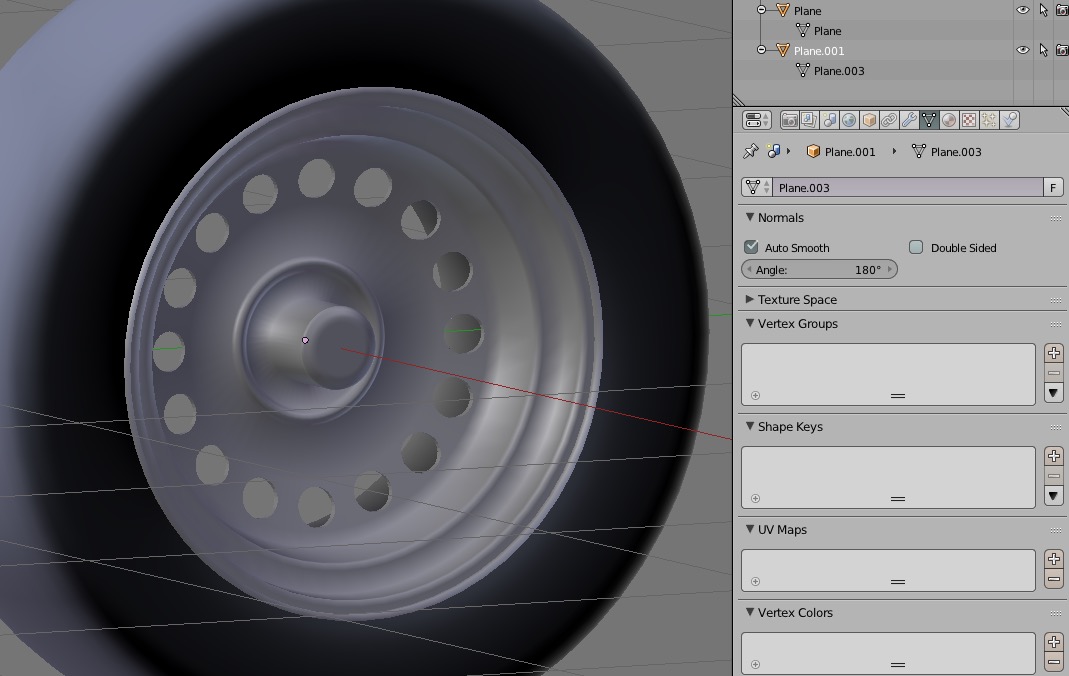Image resolution: width=1069 pixels, height=676 pixels.
Task: Open the mesh data-block browse dropdown
Action: (x=757, y=187)
